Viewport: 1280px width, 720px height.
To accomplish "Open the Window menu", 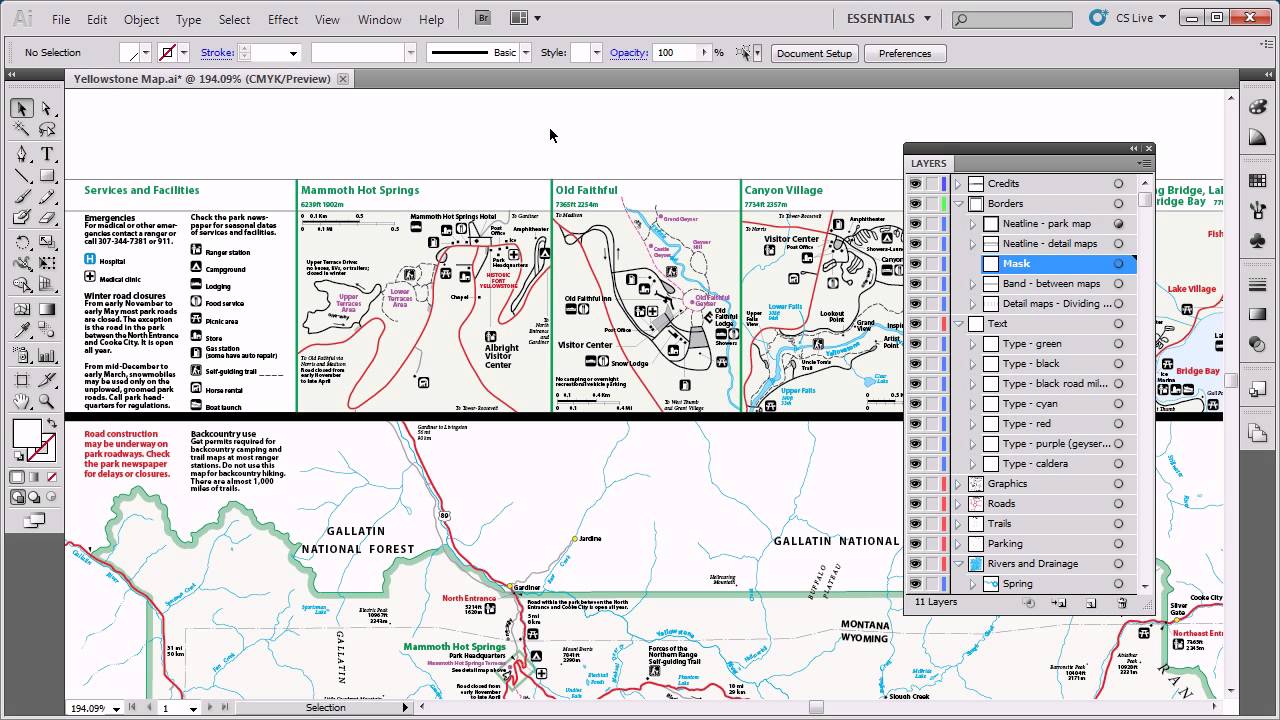I will pos(380,19).
